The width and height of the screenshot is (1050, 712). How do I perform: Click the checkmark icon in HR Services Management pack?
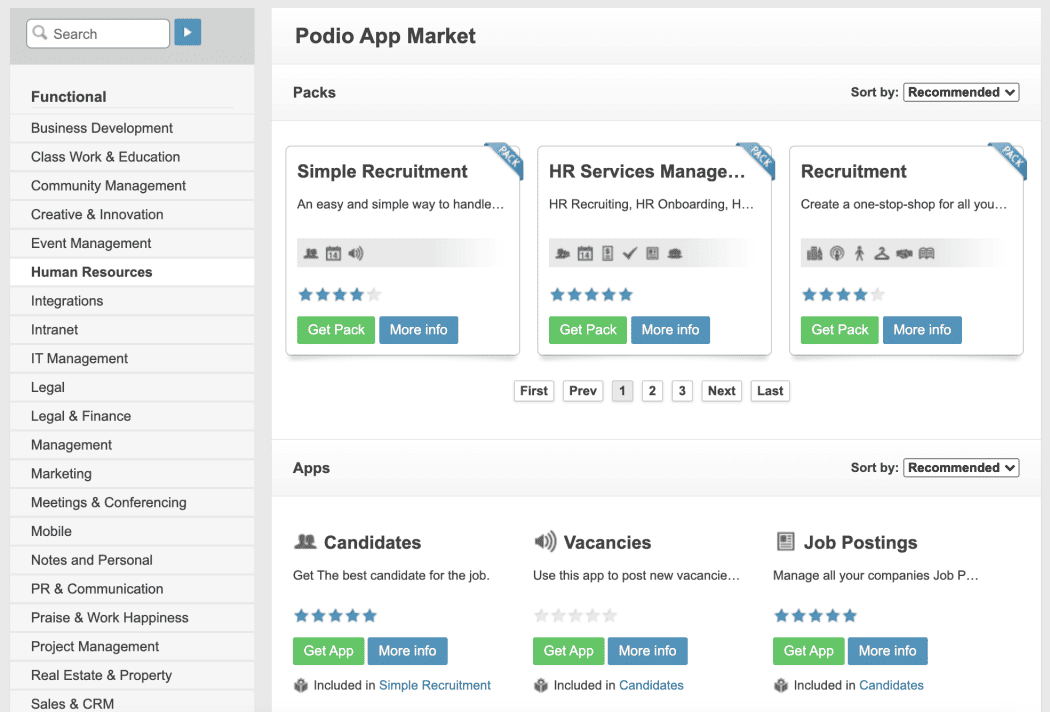630,253
